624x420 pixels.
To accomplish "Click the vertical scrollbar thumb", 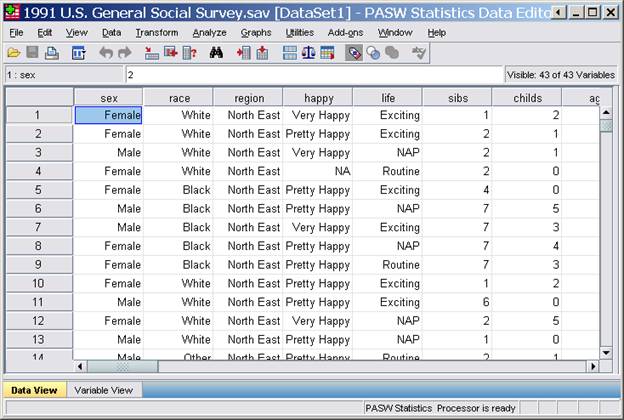I will click(606, 126).
